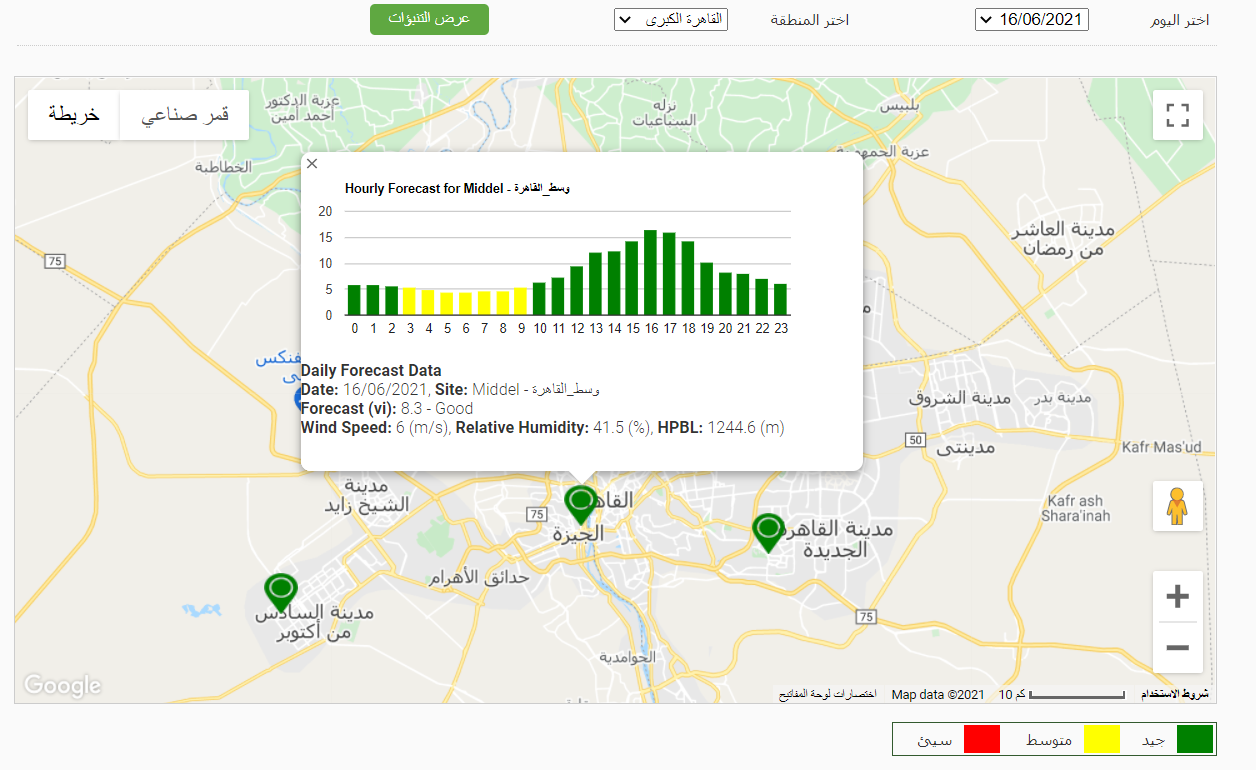Image resolution: width=1256 pixels, height=770 pixels.
Task: Click the tallest bar at hour 16
Action: point(650,272)
